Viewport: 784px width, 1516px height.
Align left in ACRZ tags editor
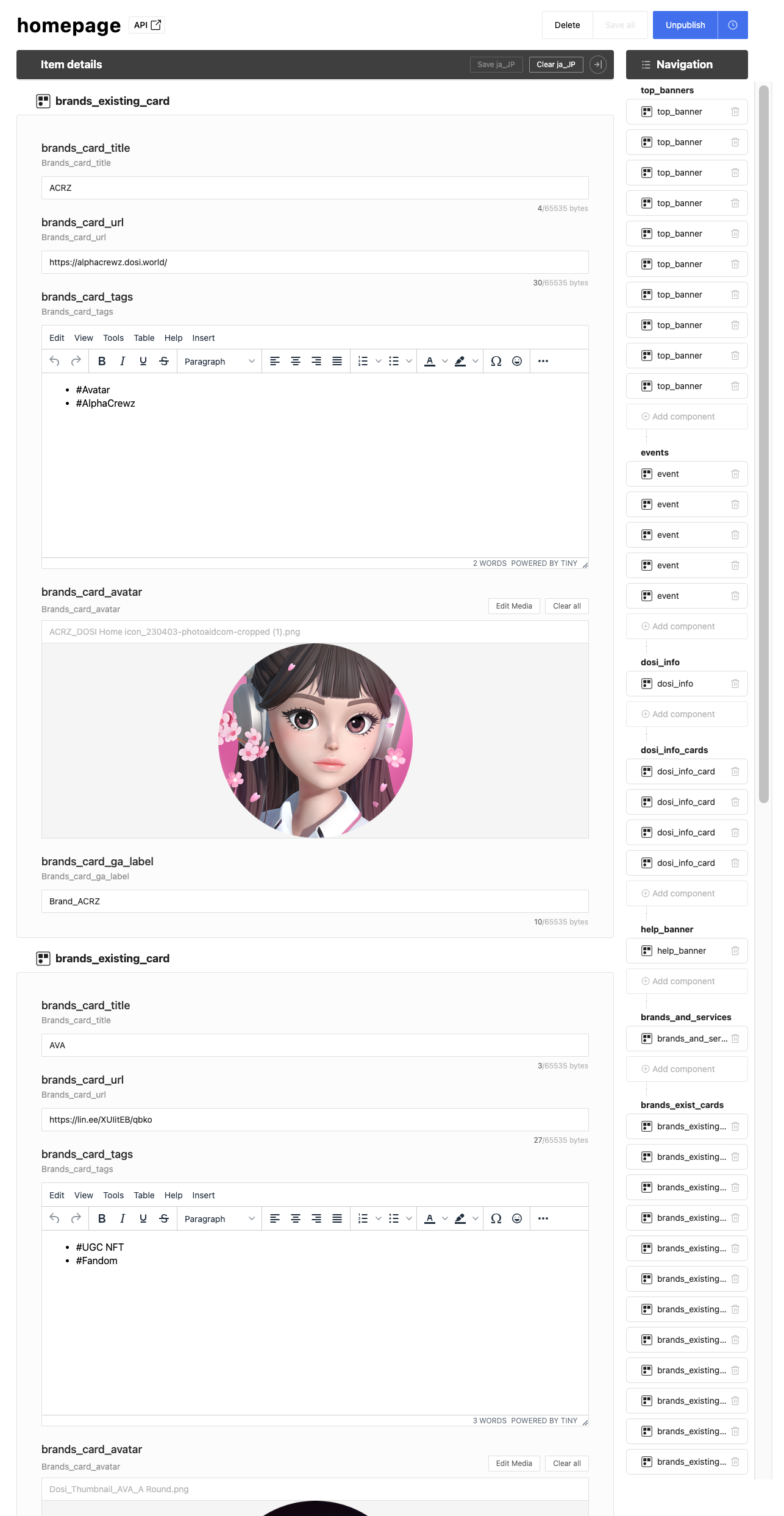click(x=275, y=361)
